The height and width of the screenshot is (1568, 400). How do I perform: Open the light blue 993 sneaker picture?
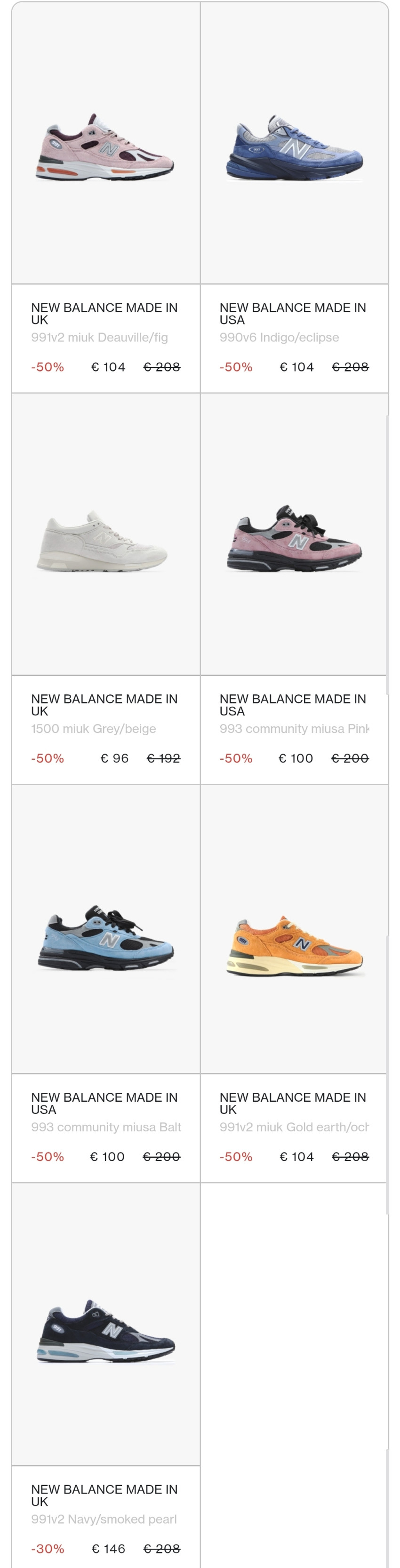[106, 937]
